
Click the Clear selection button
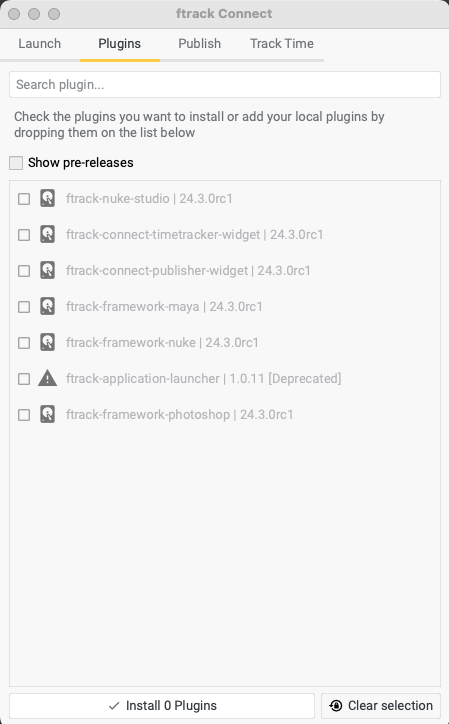coord(381,706)
